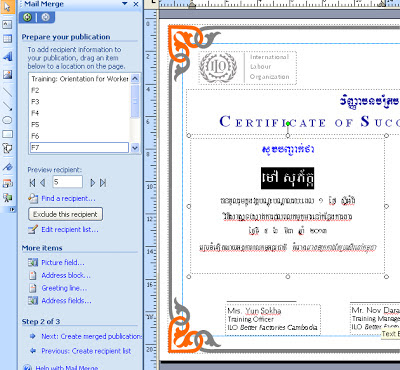Open Address fields link
Screen dimensions: 400x370
click(66, 301)
